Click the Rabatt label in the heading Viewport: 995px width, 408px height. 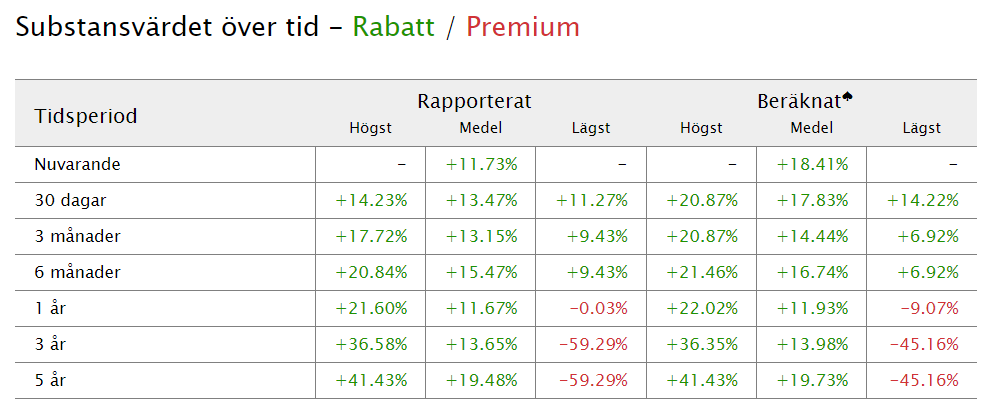pos(393,27)
